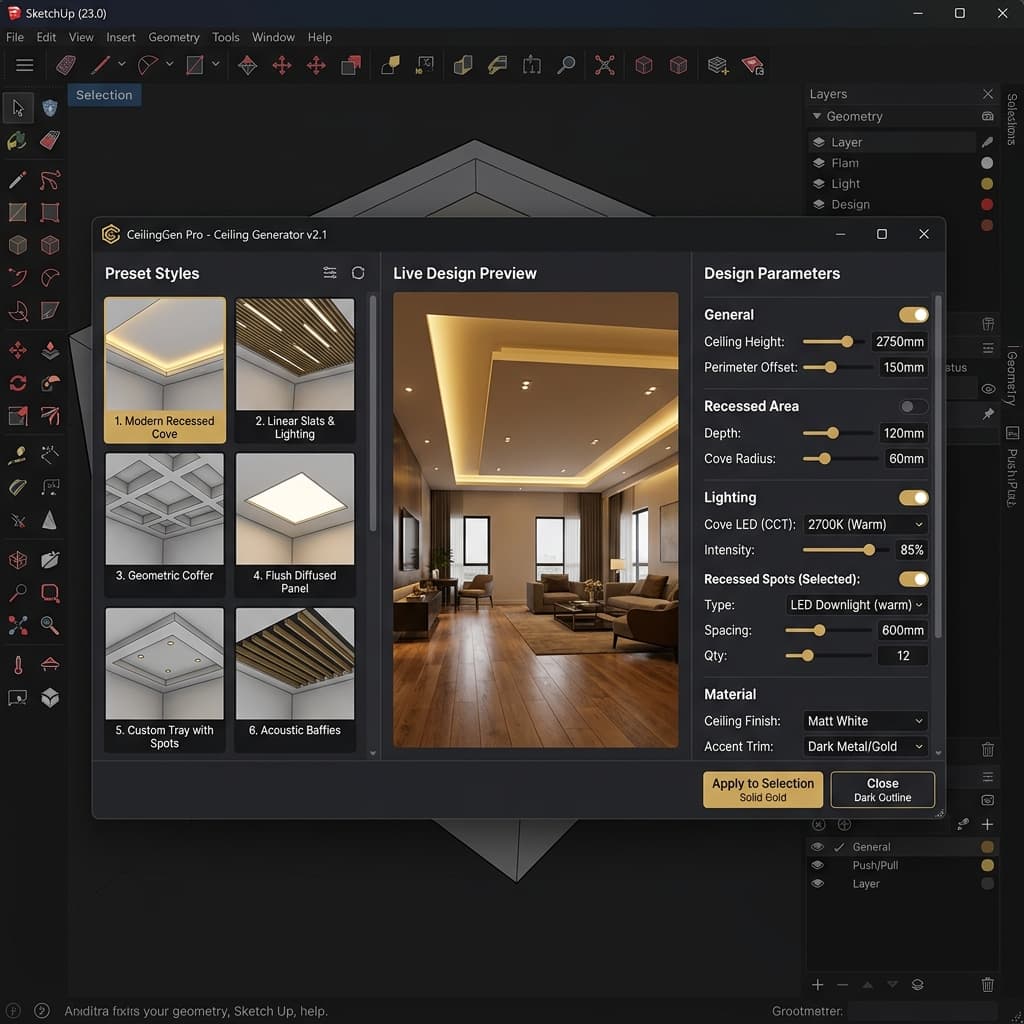Screen dimensions: 1024x1024
Task: Select the move arrows tool in top toolbar
Action: coord(282,65)
